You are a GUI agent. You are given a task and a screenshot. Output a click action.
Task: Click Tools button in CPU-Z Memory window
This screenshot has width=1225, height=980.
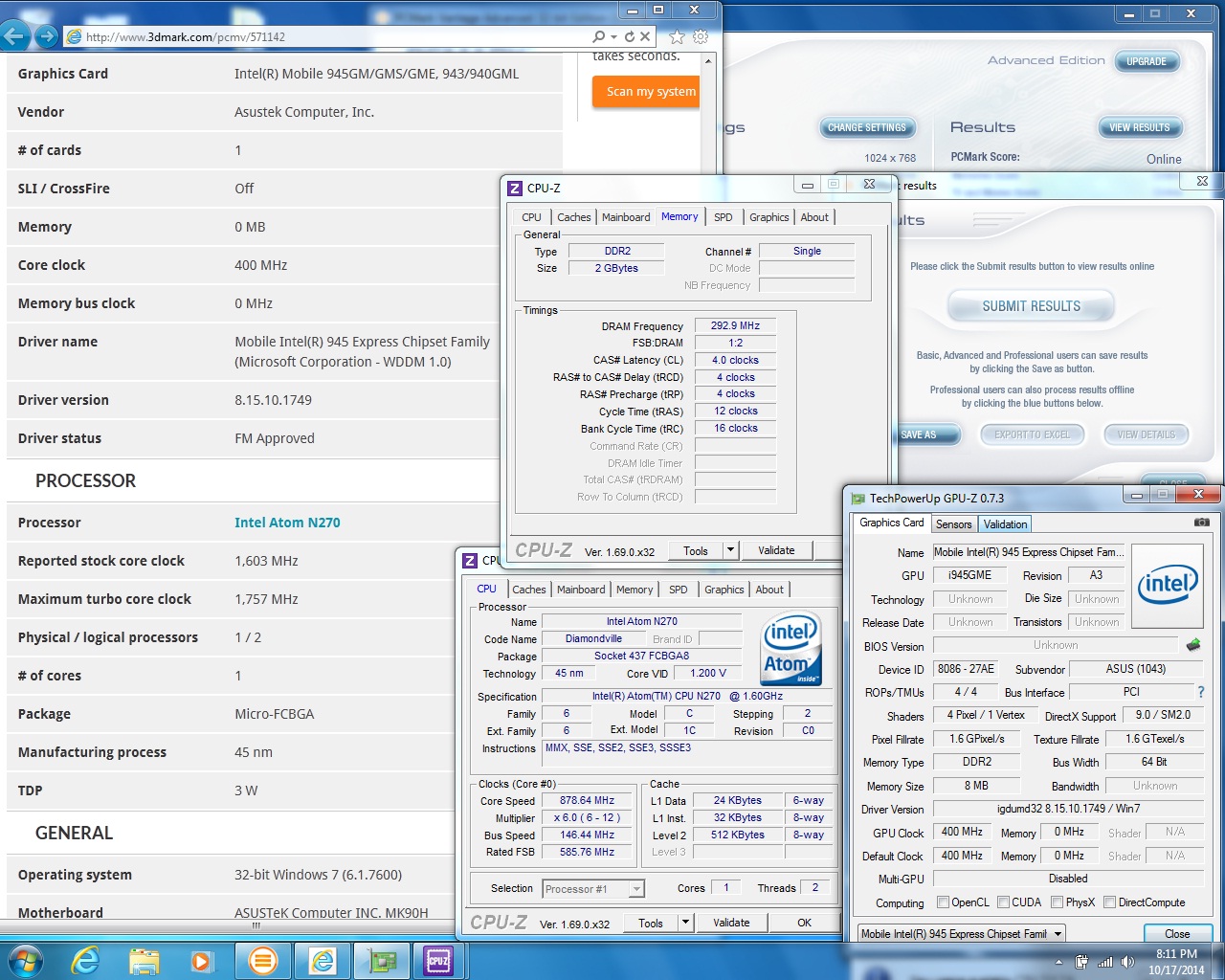(696, 550)
